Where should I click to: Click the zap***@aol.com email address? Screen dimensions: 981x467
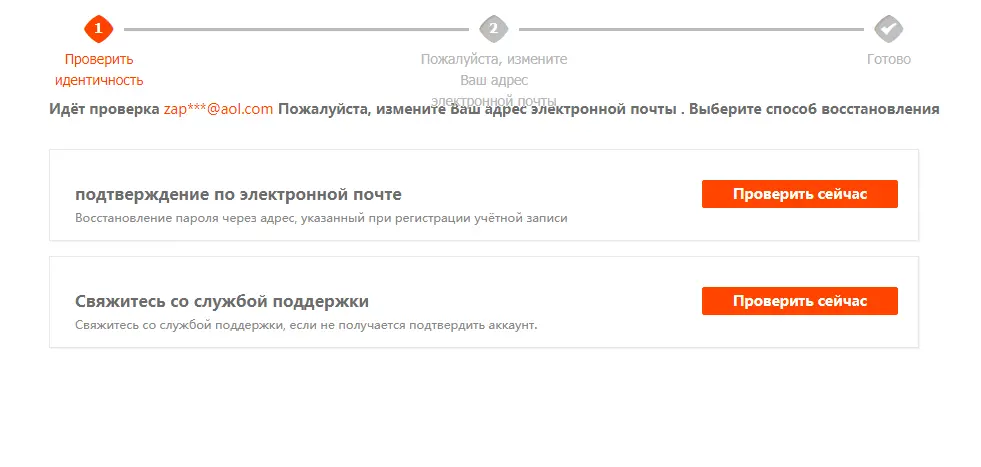pyautogui.click(x=218, y=109)
